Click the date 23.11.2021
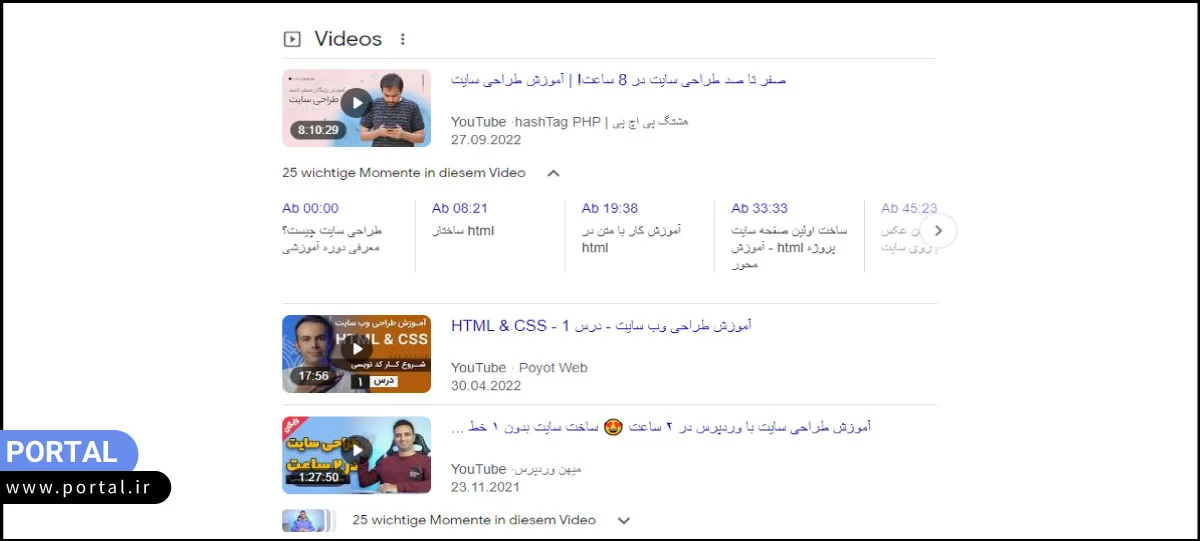The width and height of the screenshot is (1200, 541). coord(486,487)
